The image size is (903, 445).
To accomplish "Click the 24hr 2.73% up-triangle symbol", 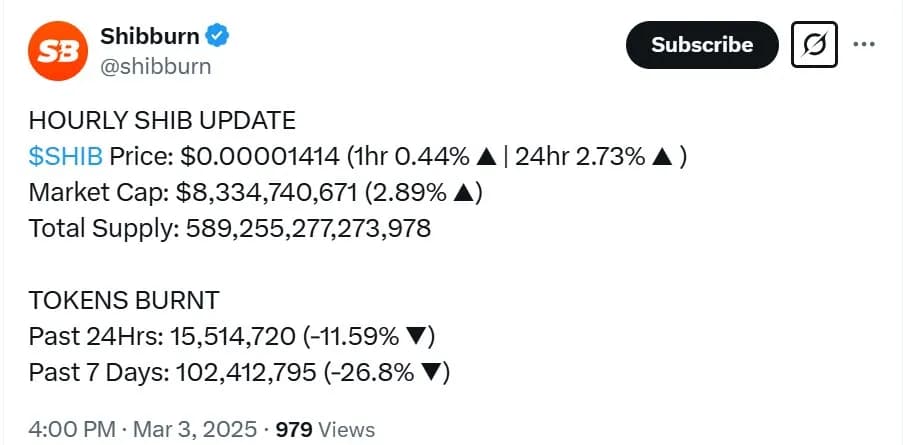I will tap(662, 157).
